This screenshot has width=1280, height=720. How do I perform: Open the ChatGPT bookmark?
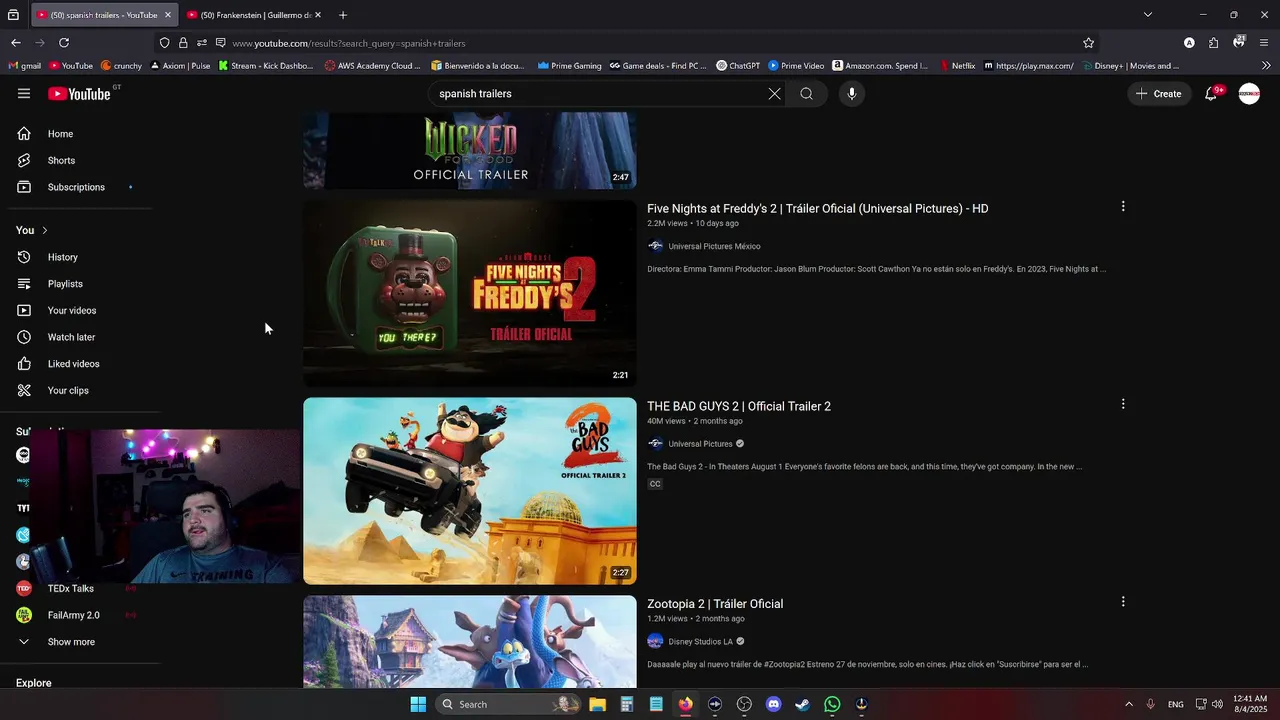point(738,66)
